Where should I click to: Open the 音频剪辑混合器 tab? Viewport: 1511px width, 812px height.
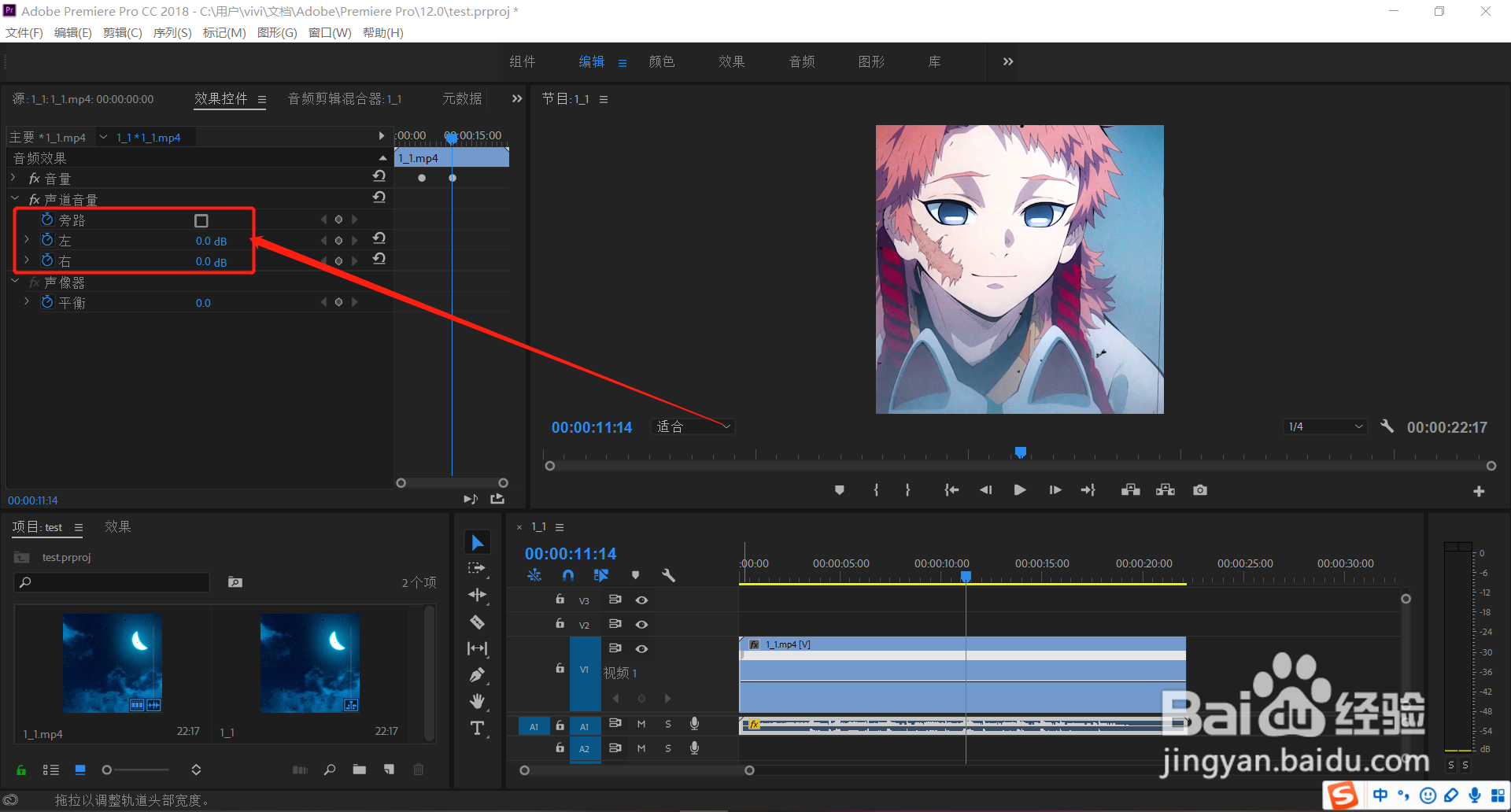click(345, 99)
